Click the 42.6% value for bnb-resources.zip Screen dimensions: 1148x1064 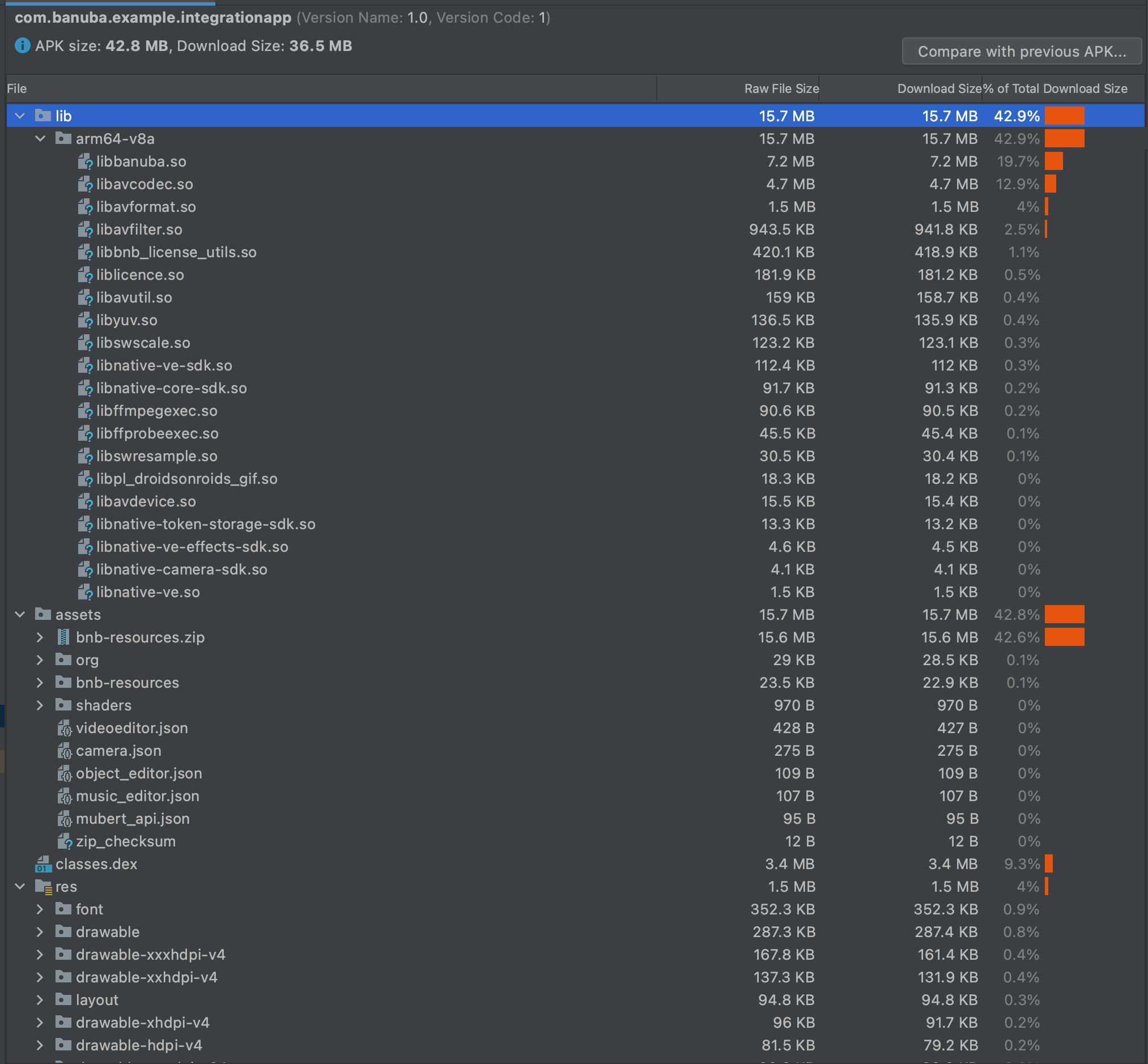click(x=1017, y=637)
